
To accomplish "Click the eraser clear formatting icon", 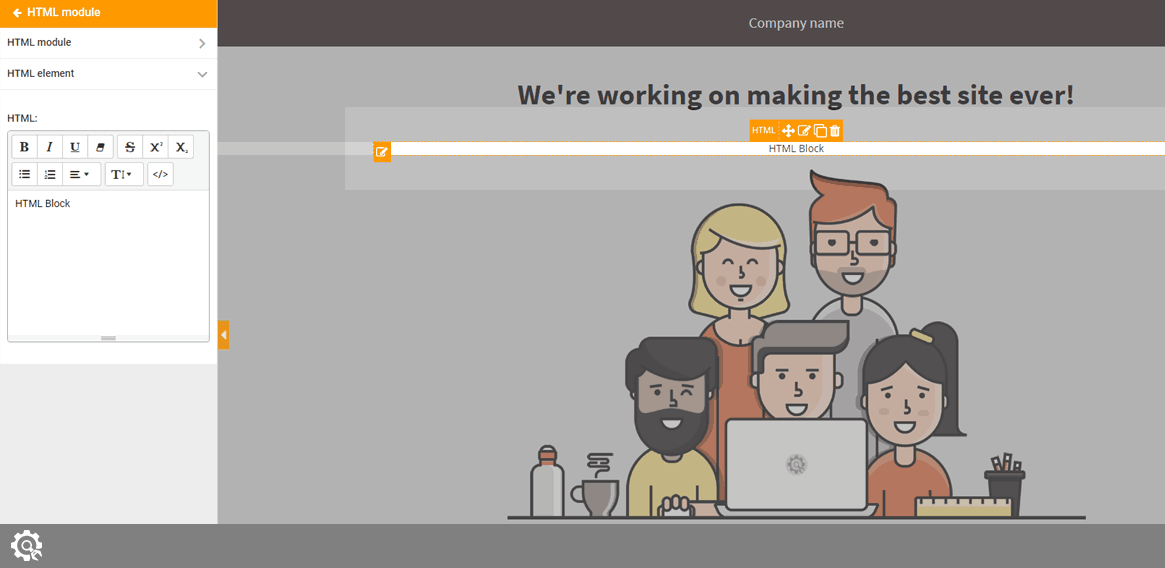I will tap(100, 147).
